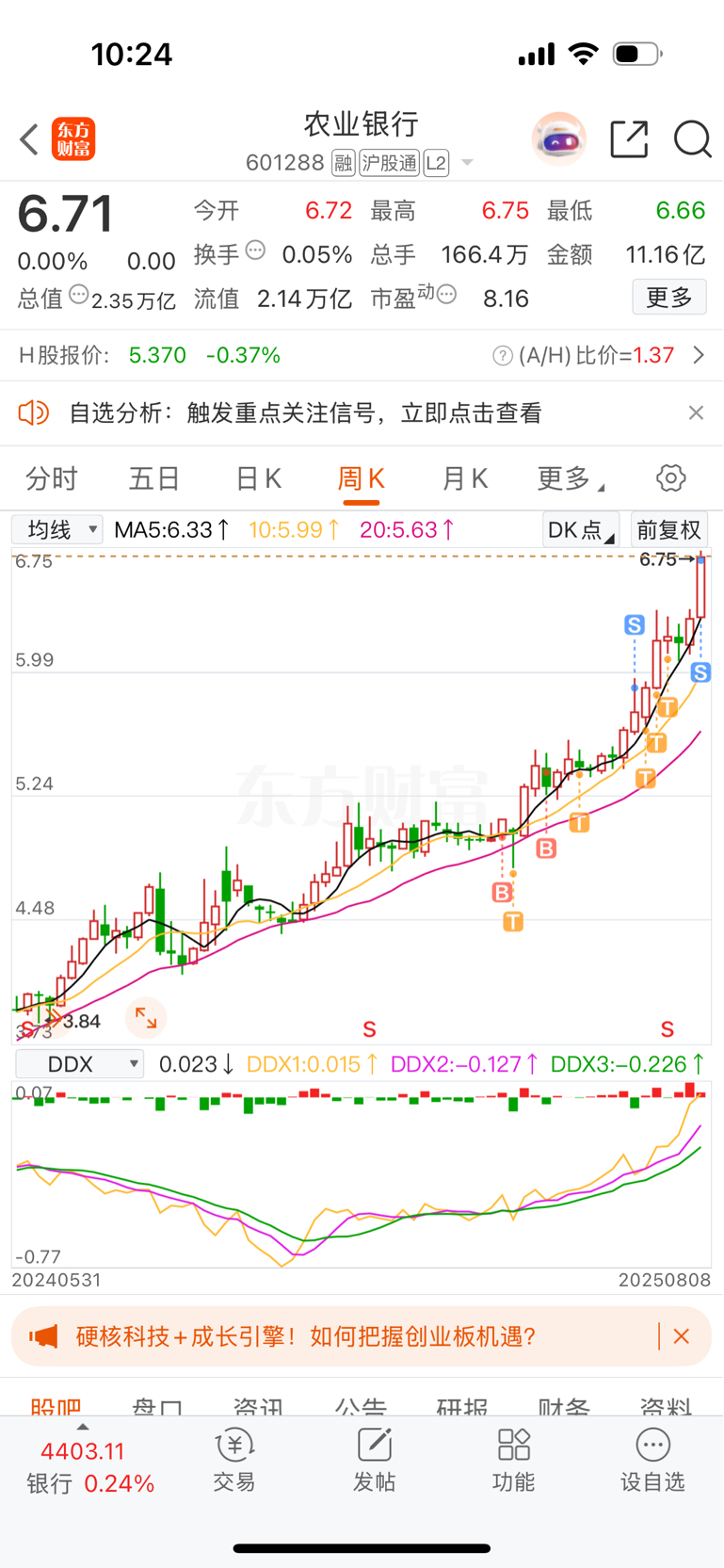
Task: Expand stock title dropdown arrow
Action: (x=466, y=164)
